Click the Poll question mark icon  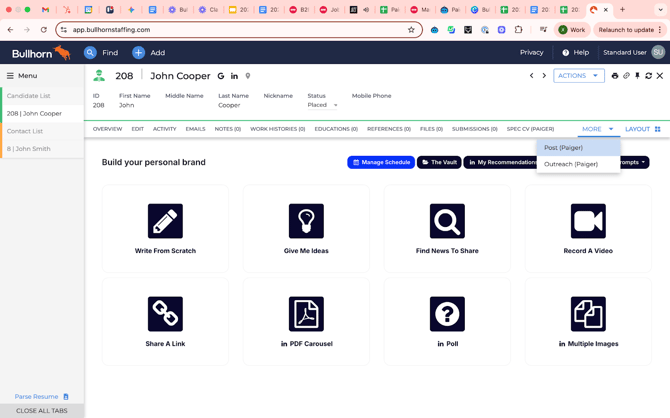coord(447,314)
